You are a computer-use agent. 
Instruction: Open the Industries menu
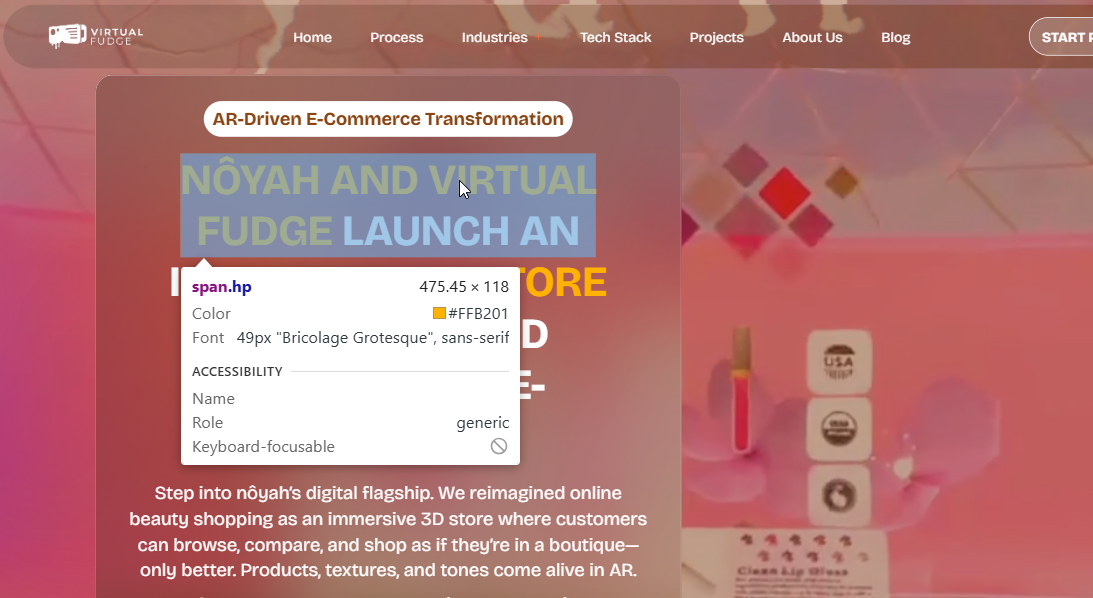[x=494, y=38]
